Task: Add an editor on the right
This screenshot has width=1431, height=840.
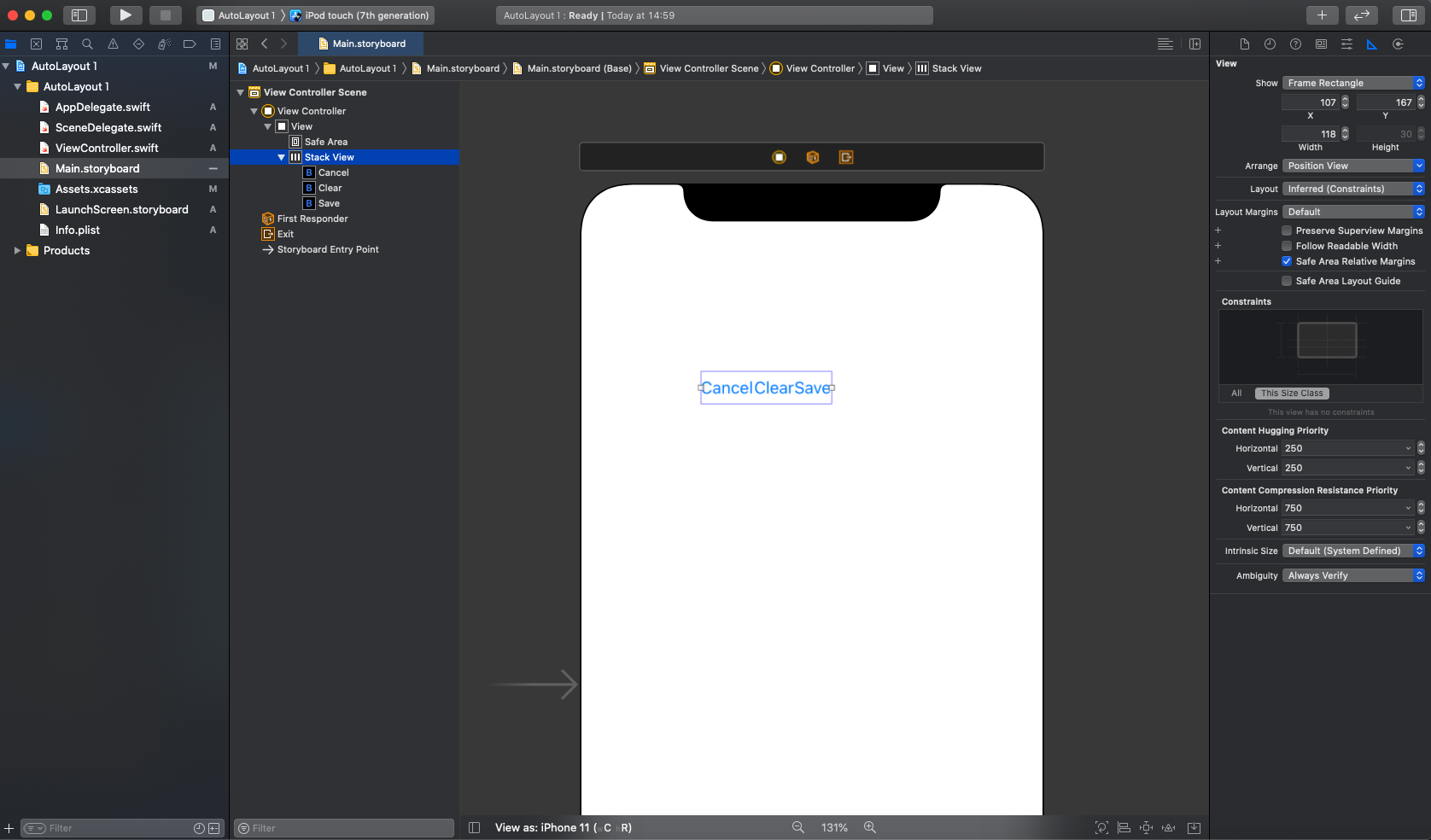Action: (1195, 44)
